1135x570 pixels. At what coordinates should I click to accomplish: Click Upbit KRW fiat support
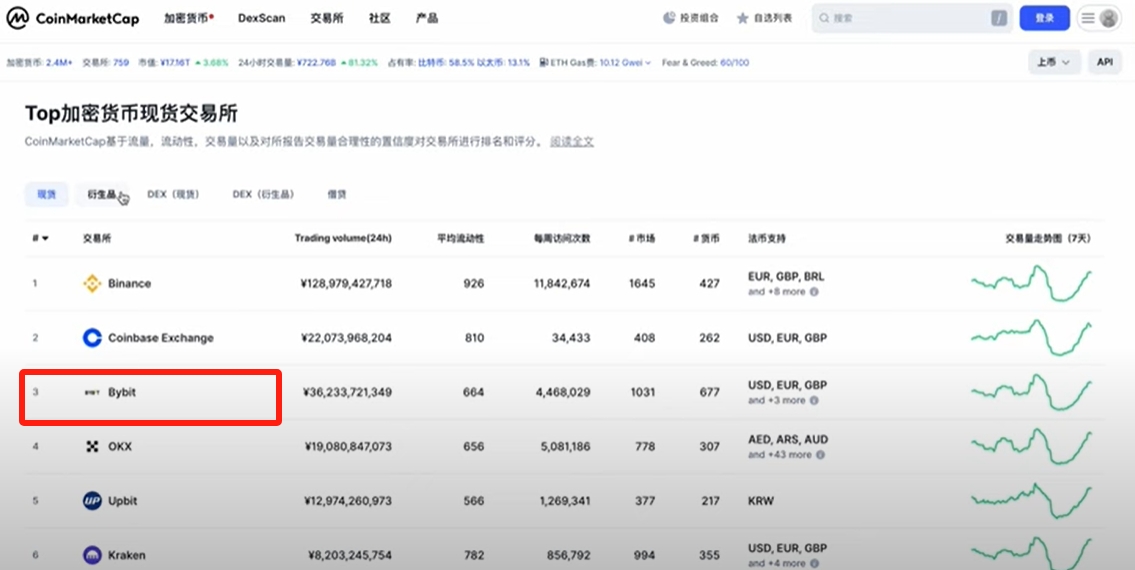(x=761, y=501)
